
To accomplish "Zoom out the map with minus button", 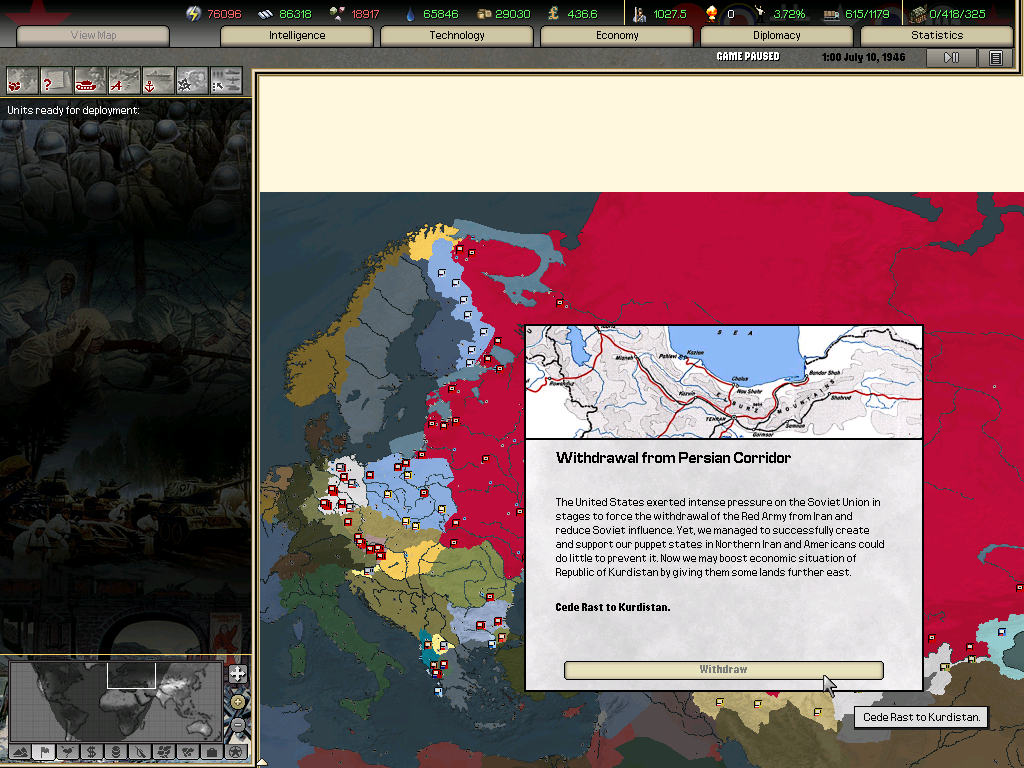I will click(237, 724).
